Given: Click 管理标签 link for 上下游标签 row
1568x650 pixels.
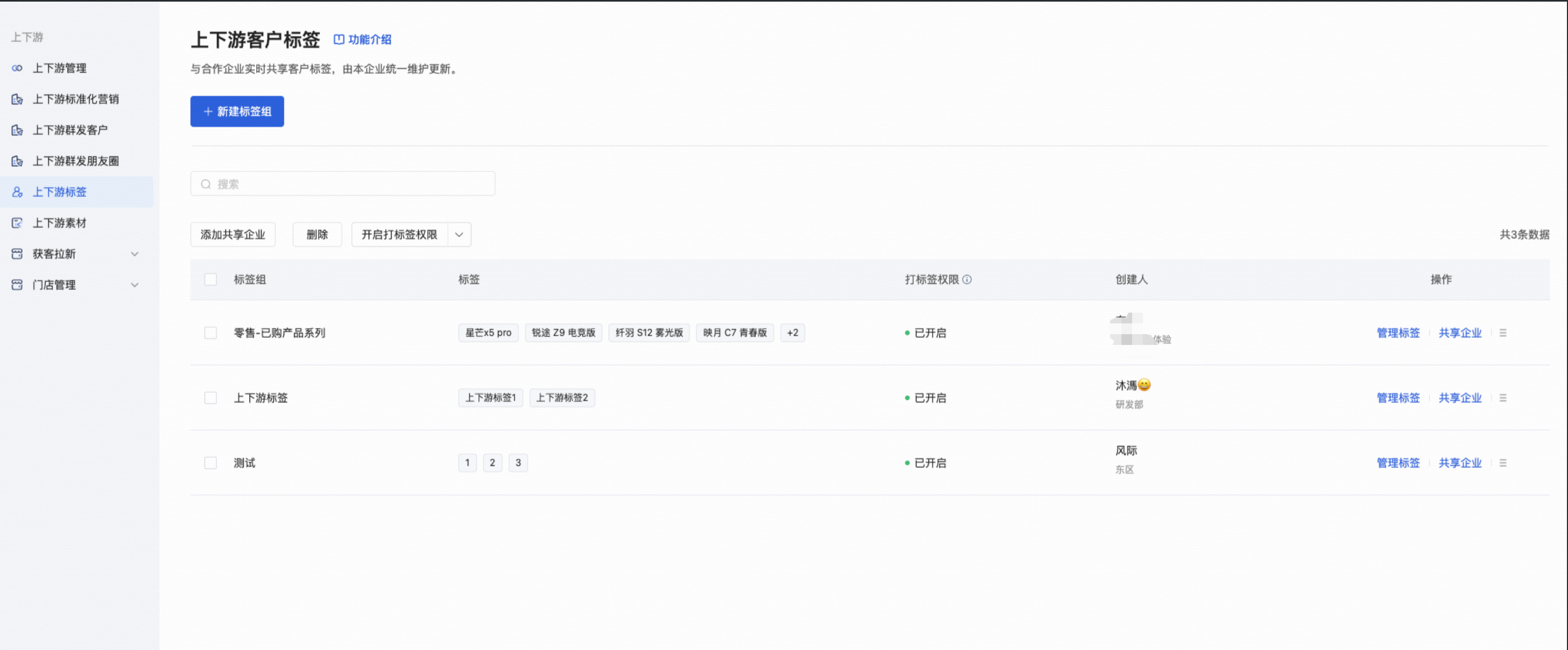Looking at the screenshot, I should (x=1398, y=398).
